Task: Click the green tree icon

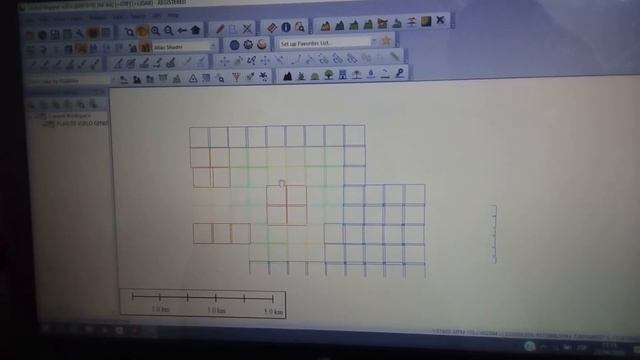Action: 329,75
